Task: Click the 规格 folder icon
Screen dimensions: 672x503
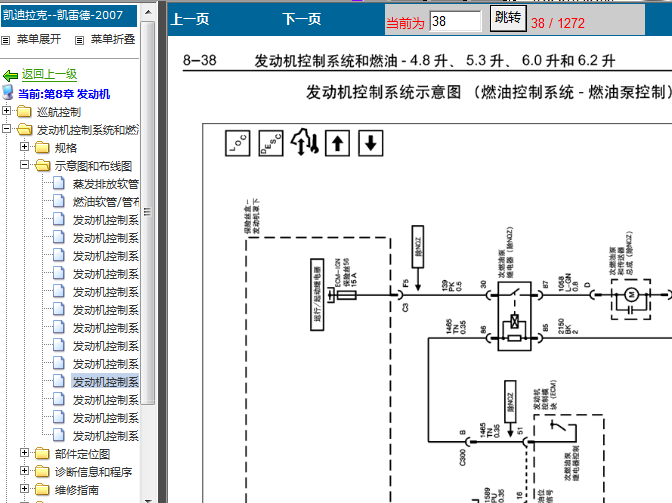Action: click(42, 148)
